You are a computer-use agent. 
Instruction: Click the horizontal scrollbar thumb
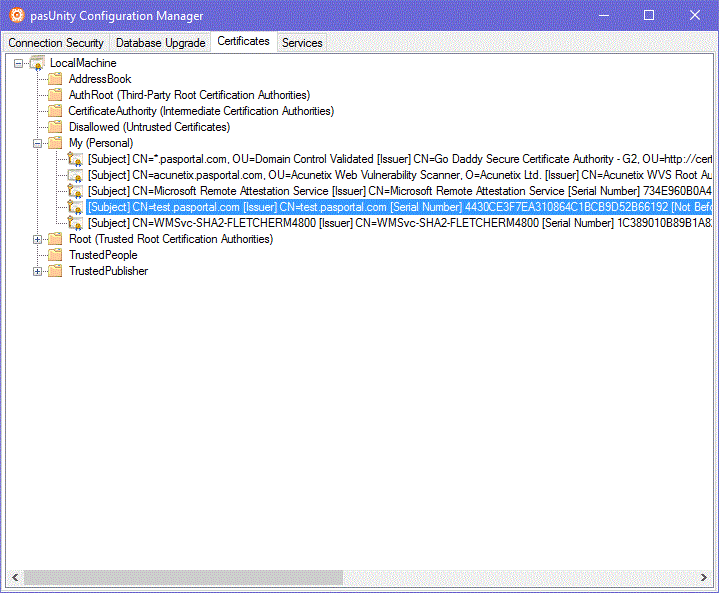click(x=183, y=577)
